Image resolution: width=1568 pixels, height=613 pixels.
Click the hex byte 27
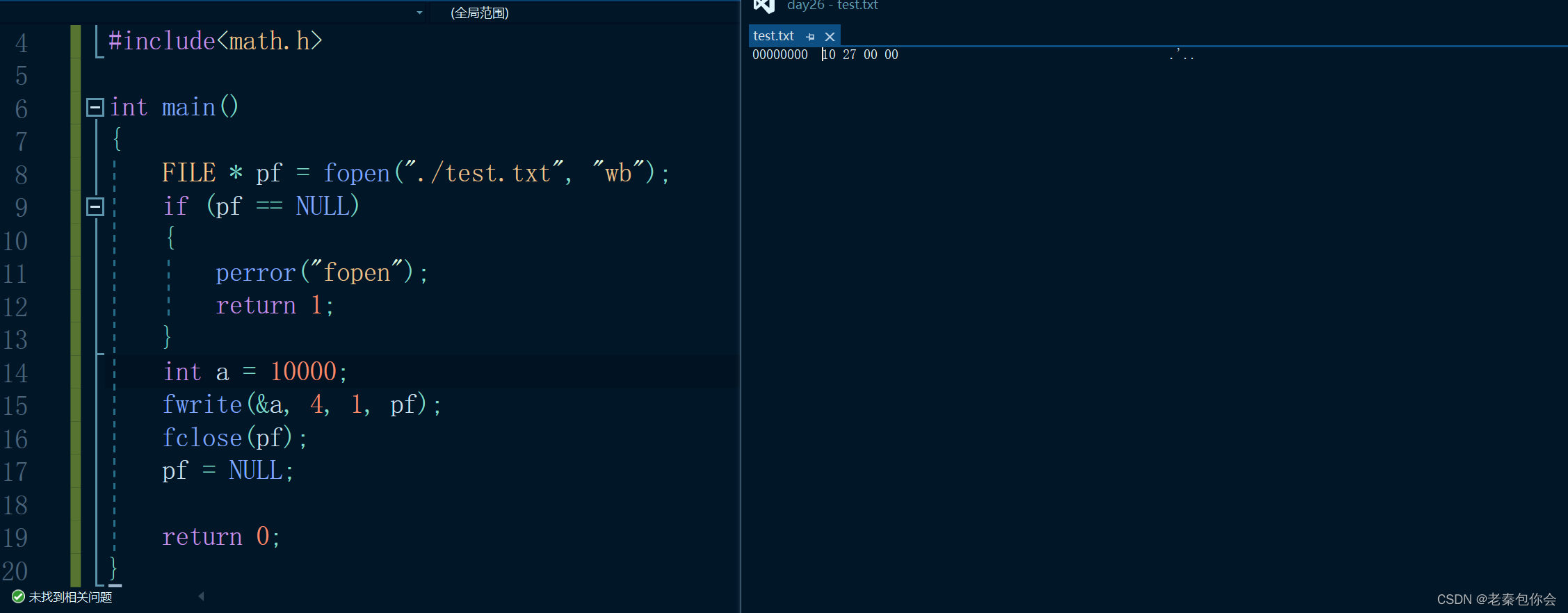tap(850, 54)
